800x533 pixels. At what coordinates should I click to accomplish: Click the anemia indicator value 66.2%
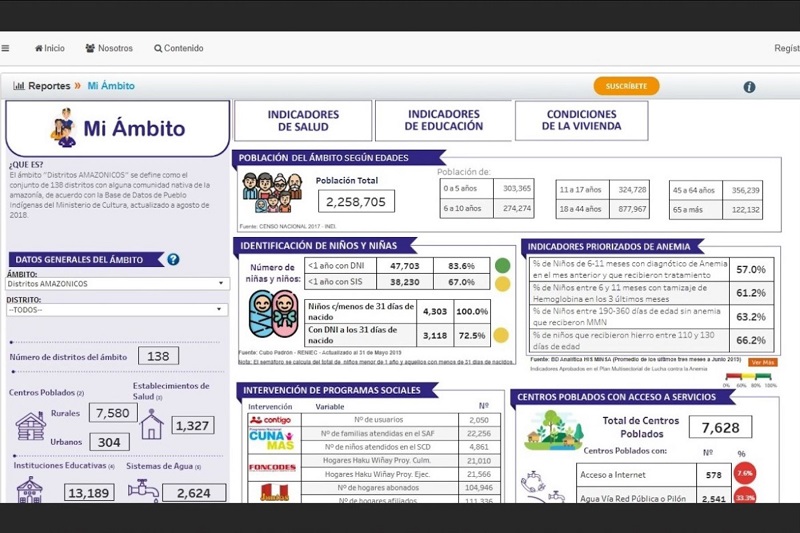751,340
